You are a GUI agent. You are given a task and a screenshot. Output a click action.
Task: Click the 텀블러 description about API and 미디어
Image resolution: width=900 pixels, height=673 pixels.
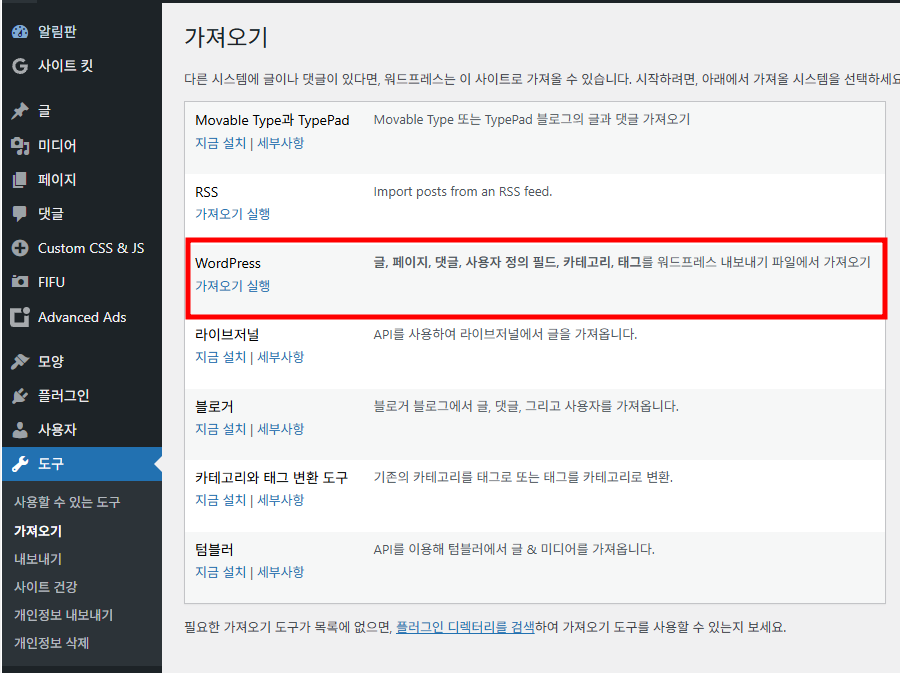[x=514, y=549]
